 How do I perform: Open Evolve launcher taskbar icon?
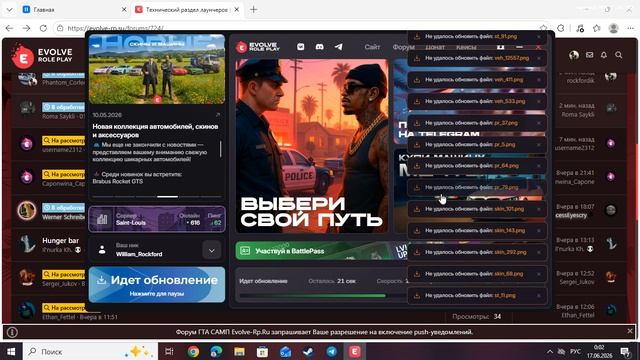point(355,351)
